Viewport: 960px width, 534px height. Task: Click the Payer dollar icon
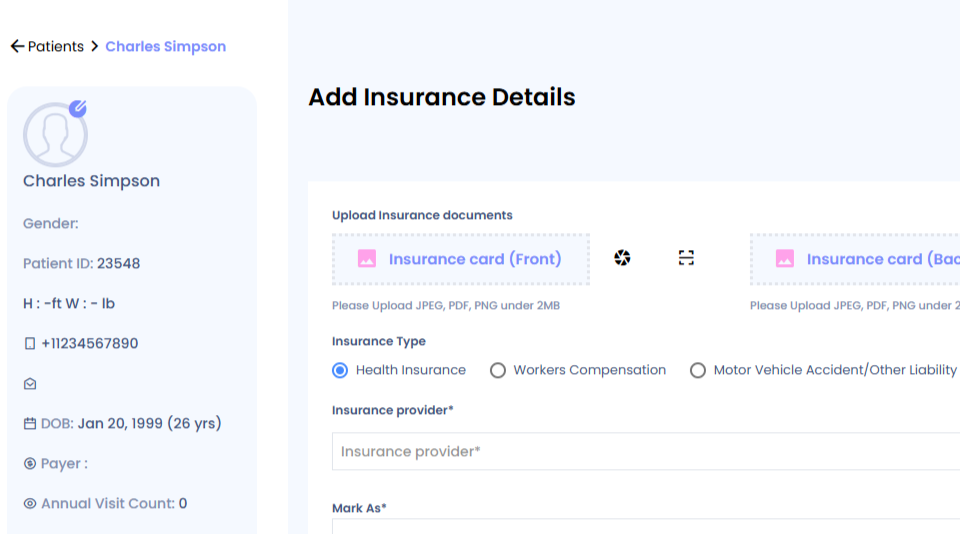[30, 464]
